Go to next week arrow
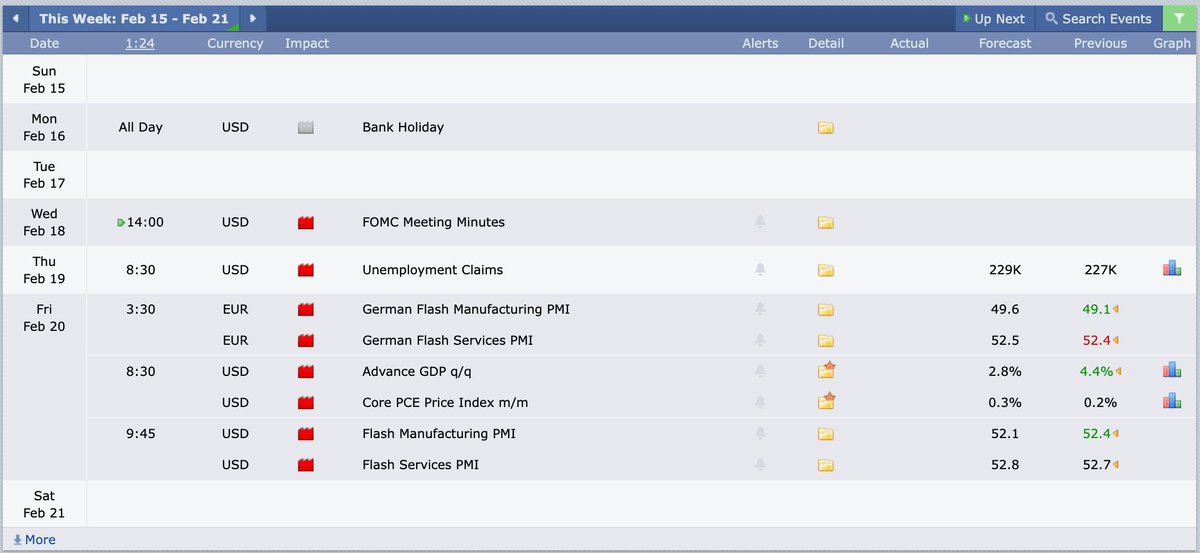The width and height of the screenshot is (1200, 553). click(253, 18)
